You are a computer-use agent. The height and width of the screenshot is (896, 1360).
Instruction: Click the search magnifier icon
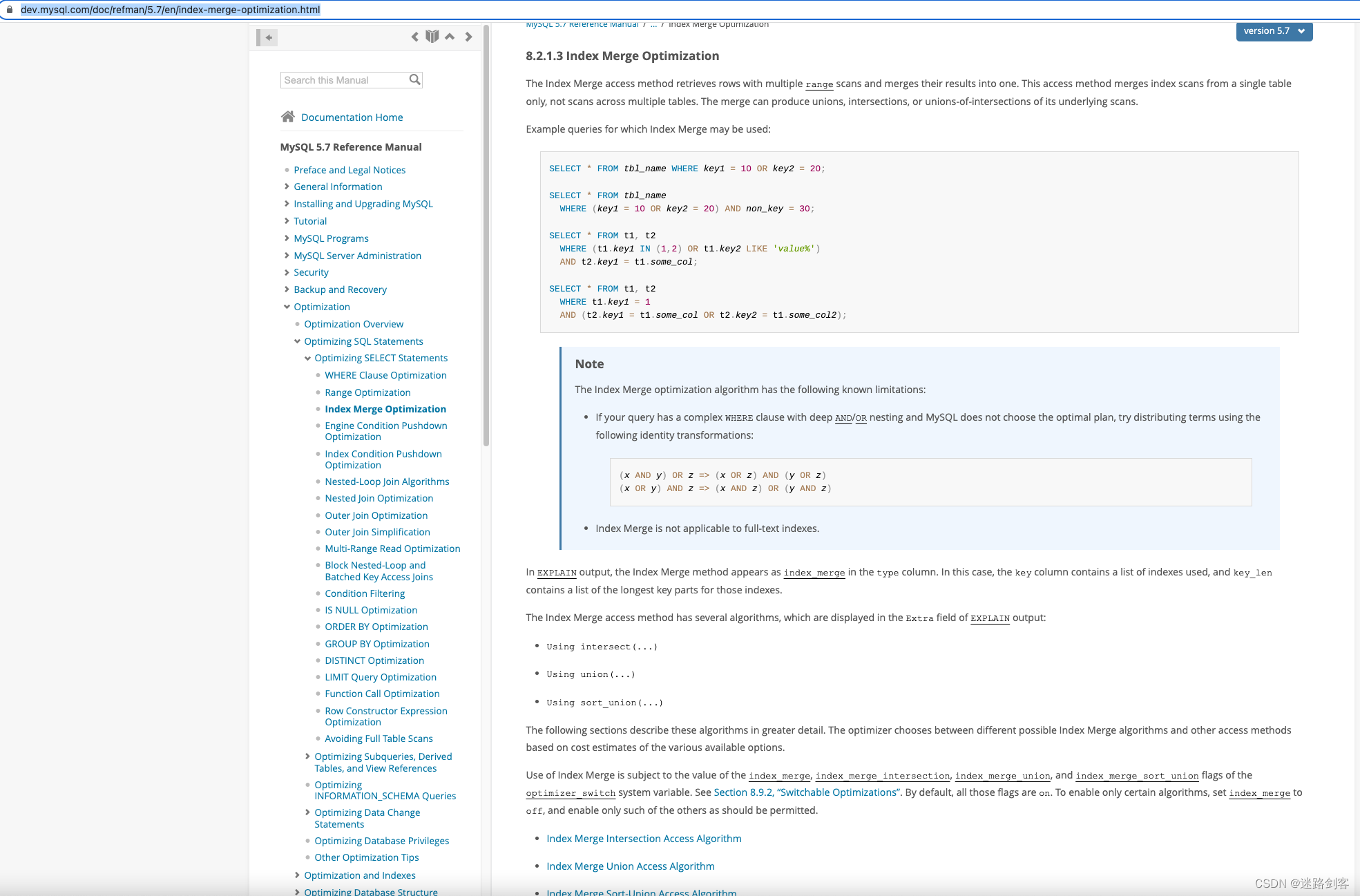coord(414,79)
